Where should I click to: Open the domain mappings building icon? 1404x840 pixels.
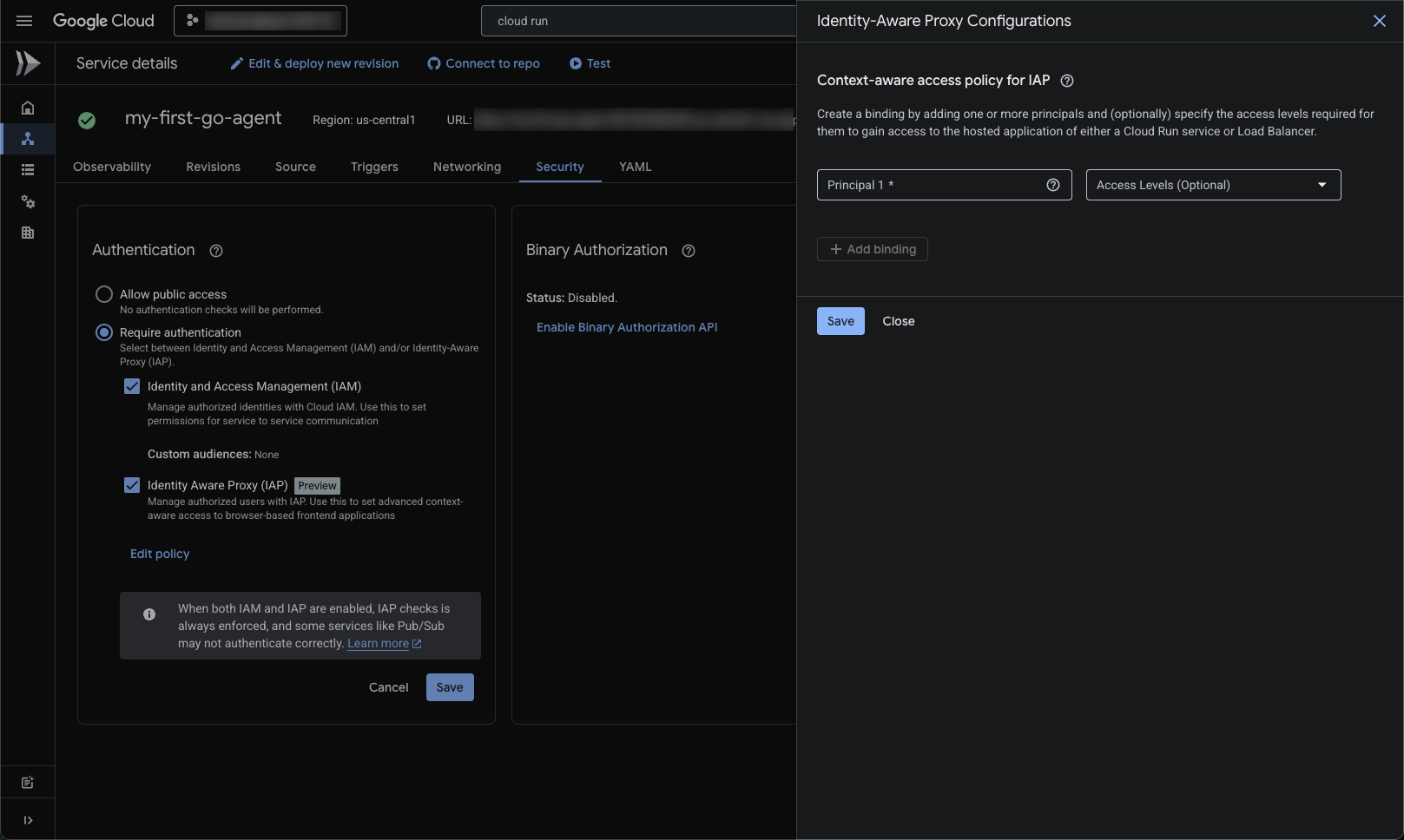coord(27,233)
